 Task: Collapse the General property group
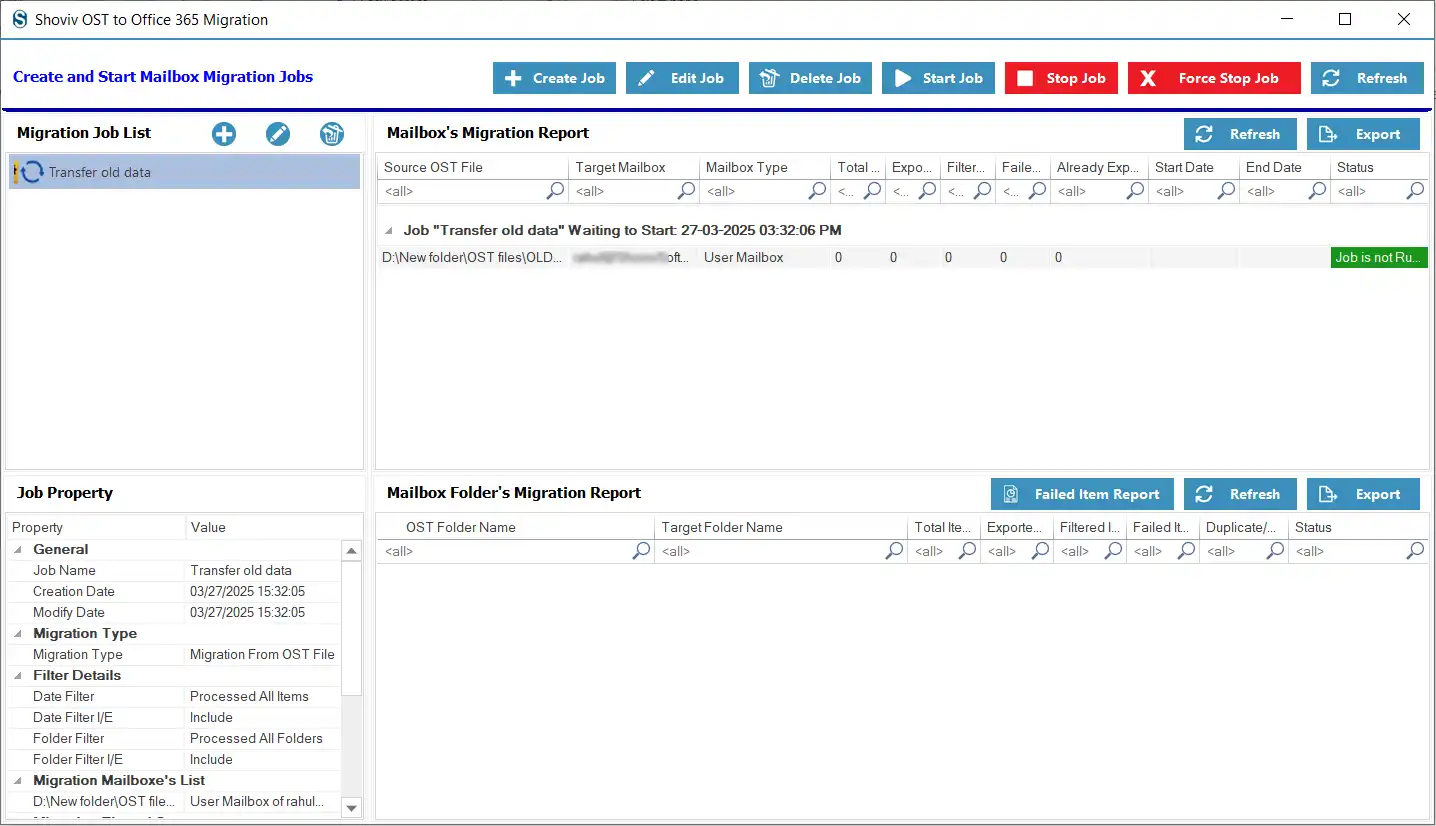(x=17, y=549)
